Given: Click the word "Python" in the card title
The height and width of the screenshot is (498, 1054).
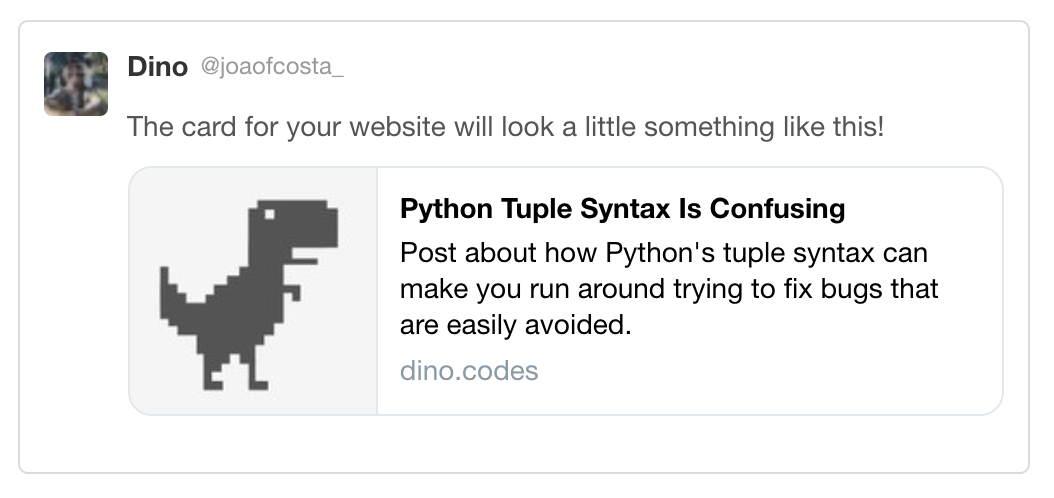Looking at the screenshot, I should point(446,209).
